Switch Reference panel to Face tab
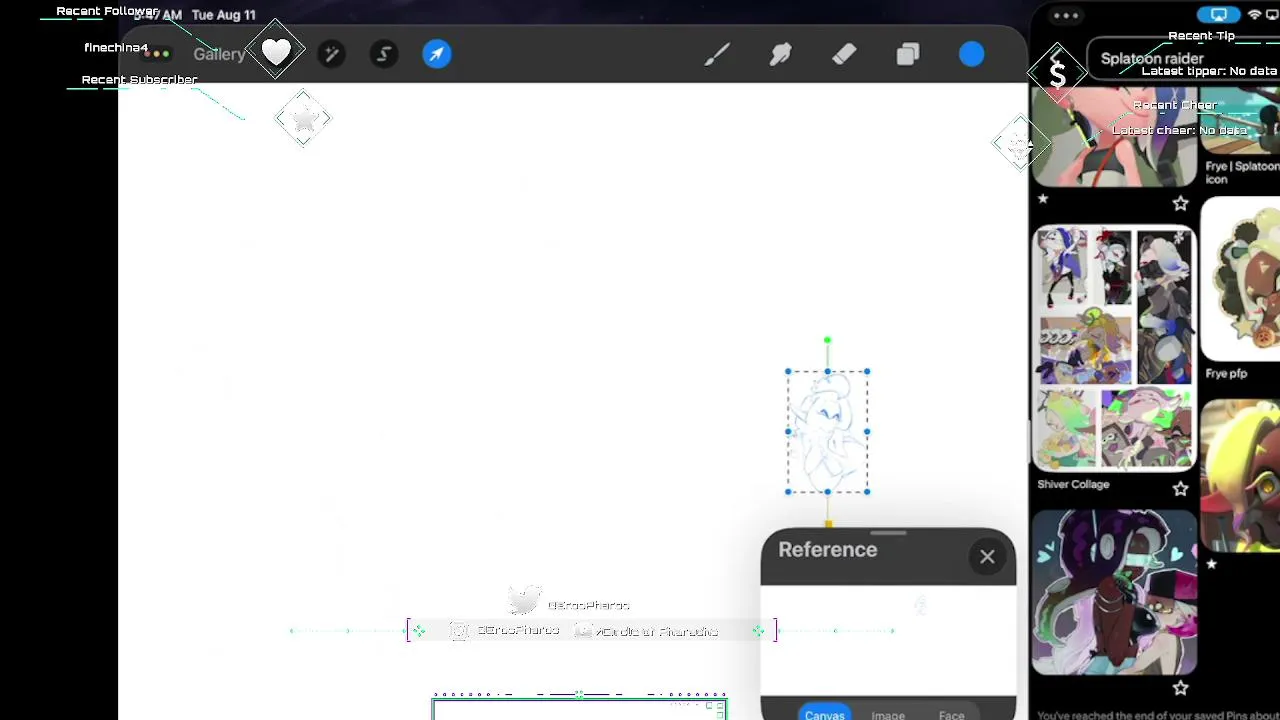The width and height of the screenshot is (1280, 720). pos(951,714)
